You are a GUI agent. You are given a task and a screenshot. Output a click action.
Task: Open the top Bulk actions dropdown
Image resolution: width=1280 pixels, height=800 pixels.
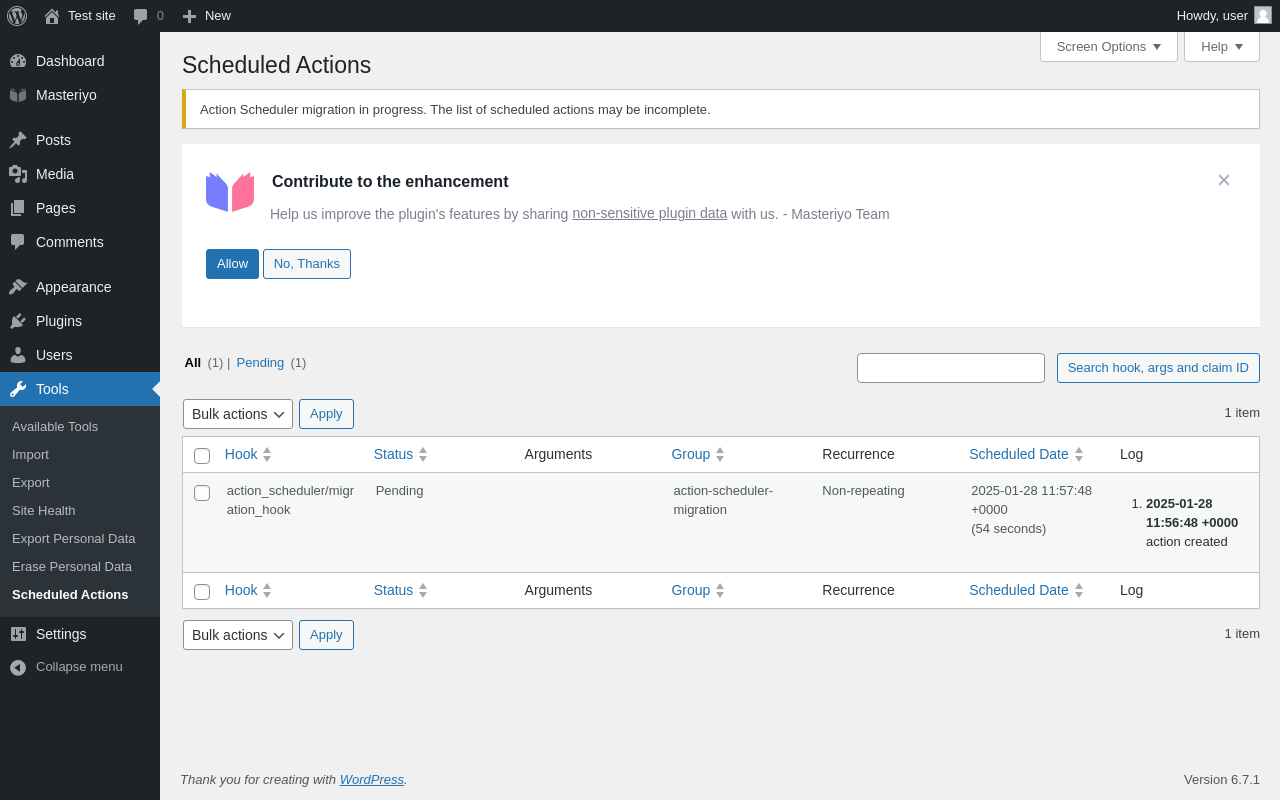pyautogui.click(x=238, y=414)
